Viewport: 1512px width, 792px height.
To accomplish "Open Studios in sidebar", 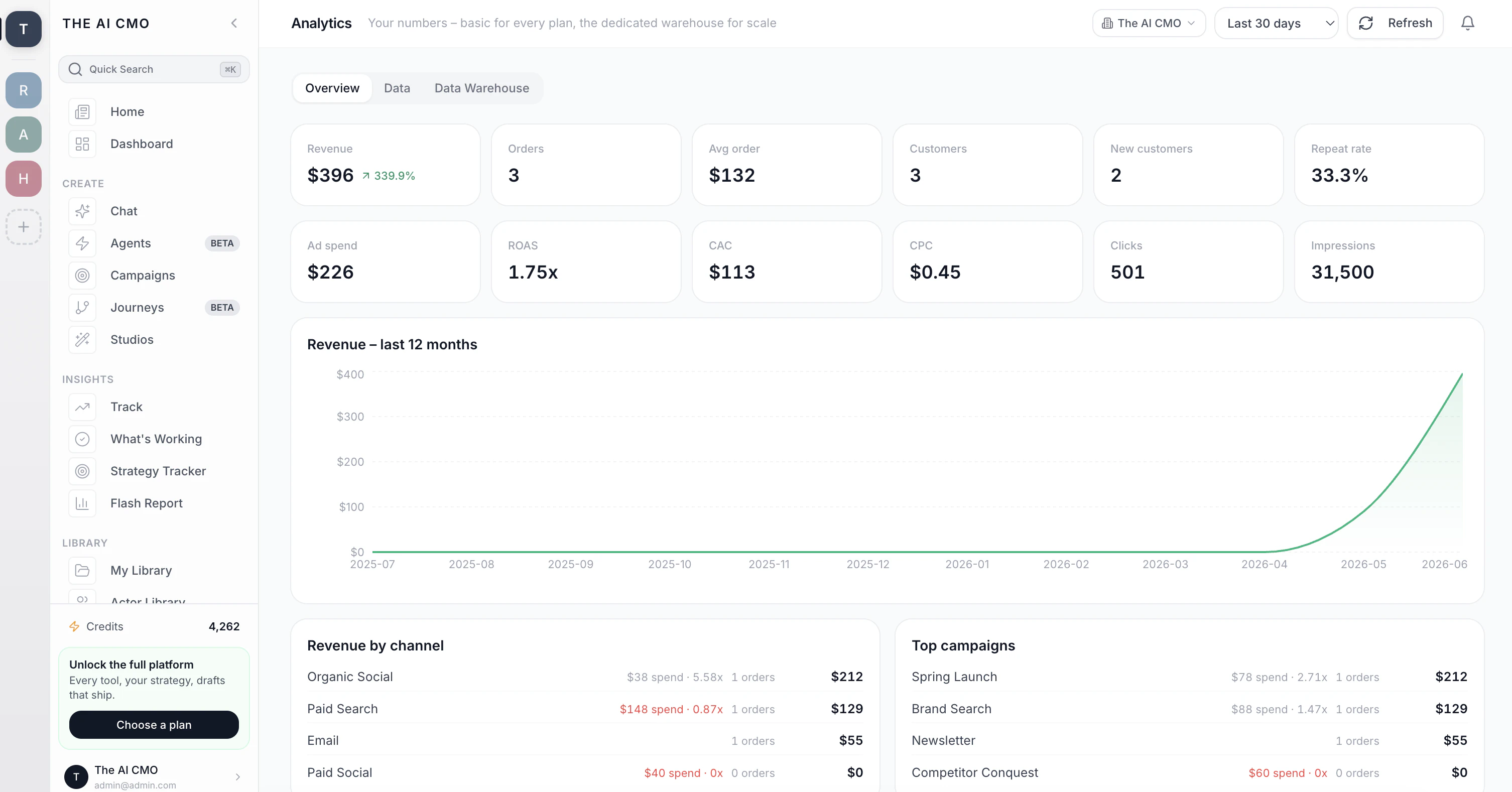I will 132,340.
